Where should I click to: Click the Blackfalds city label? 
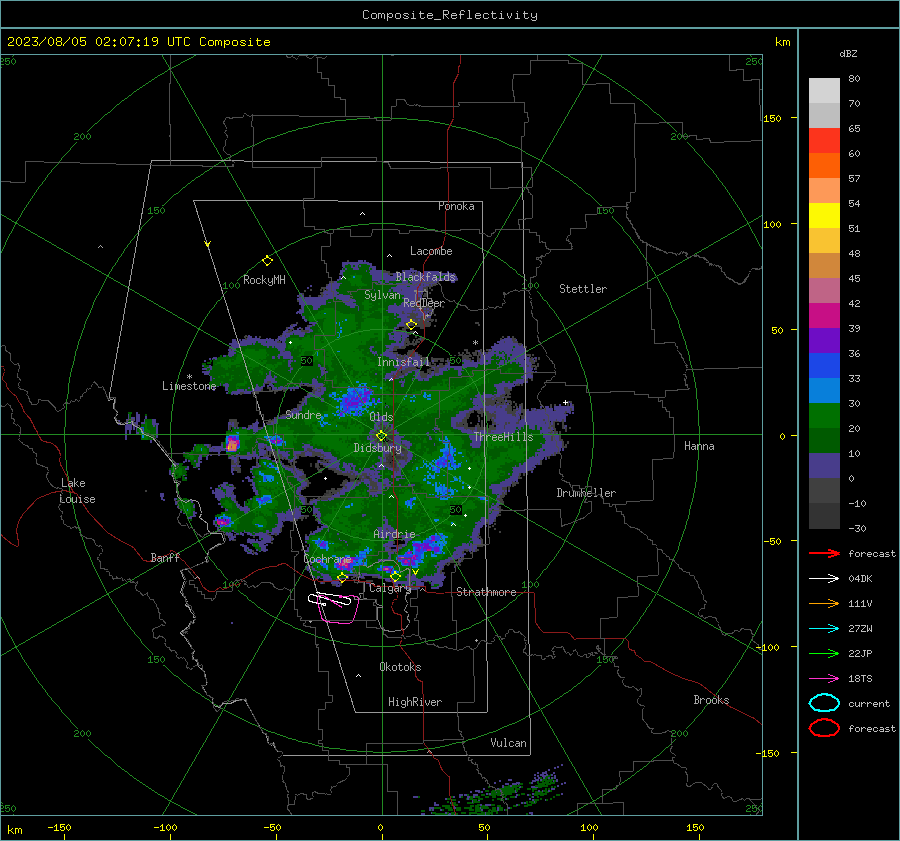425,277
